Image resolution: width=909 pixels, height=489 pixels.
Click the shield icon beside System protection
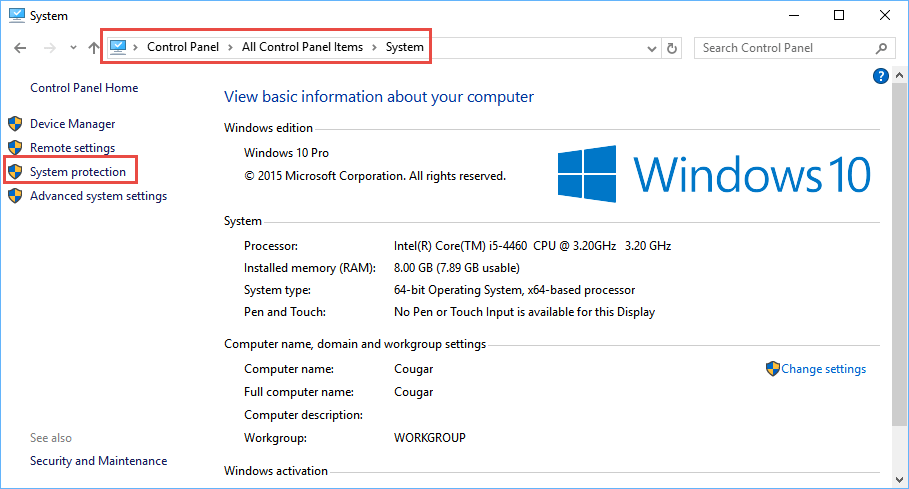[15, 171]
